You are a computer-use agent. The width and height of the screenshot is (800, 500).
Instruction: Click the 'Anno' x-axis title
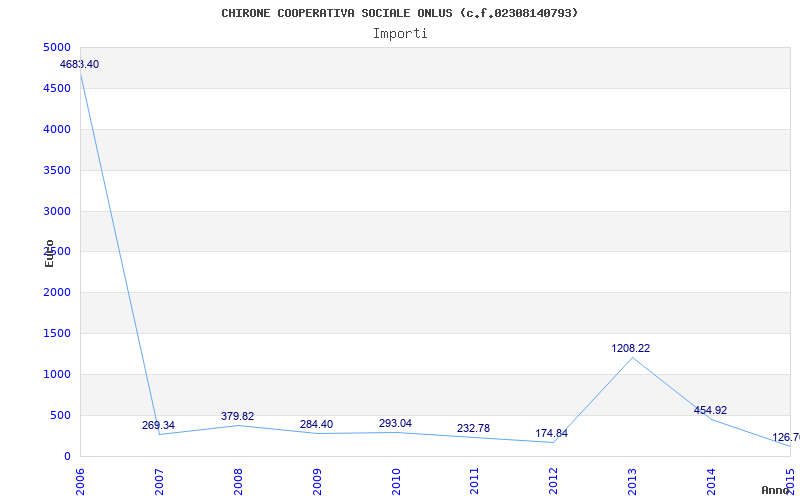coord(776,490)
